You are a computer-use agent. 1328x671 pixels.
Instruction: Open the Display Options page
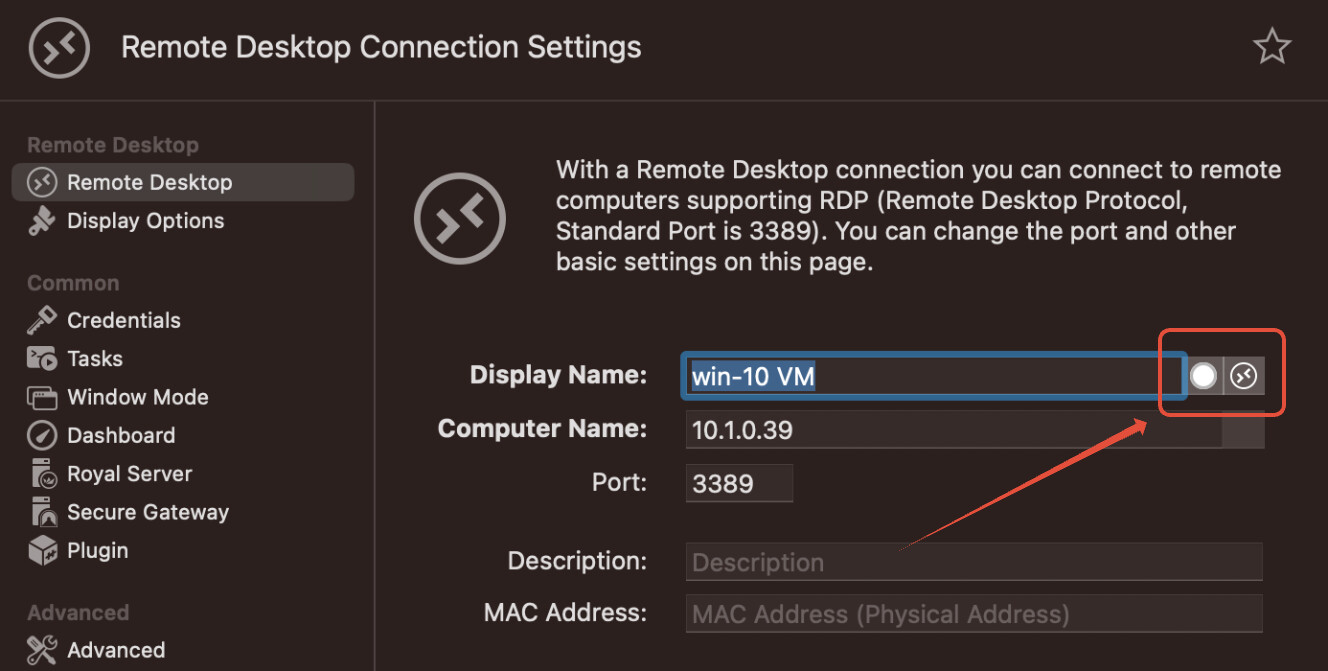[x=145, y=221]
